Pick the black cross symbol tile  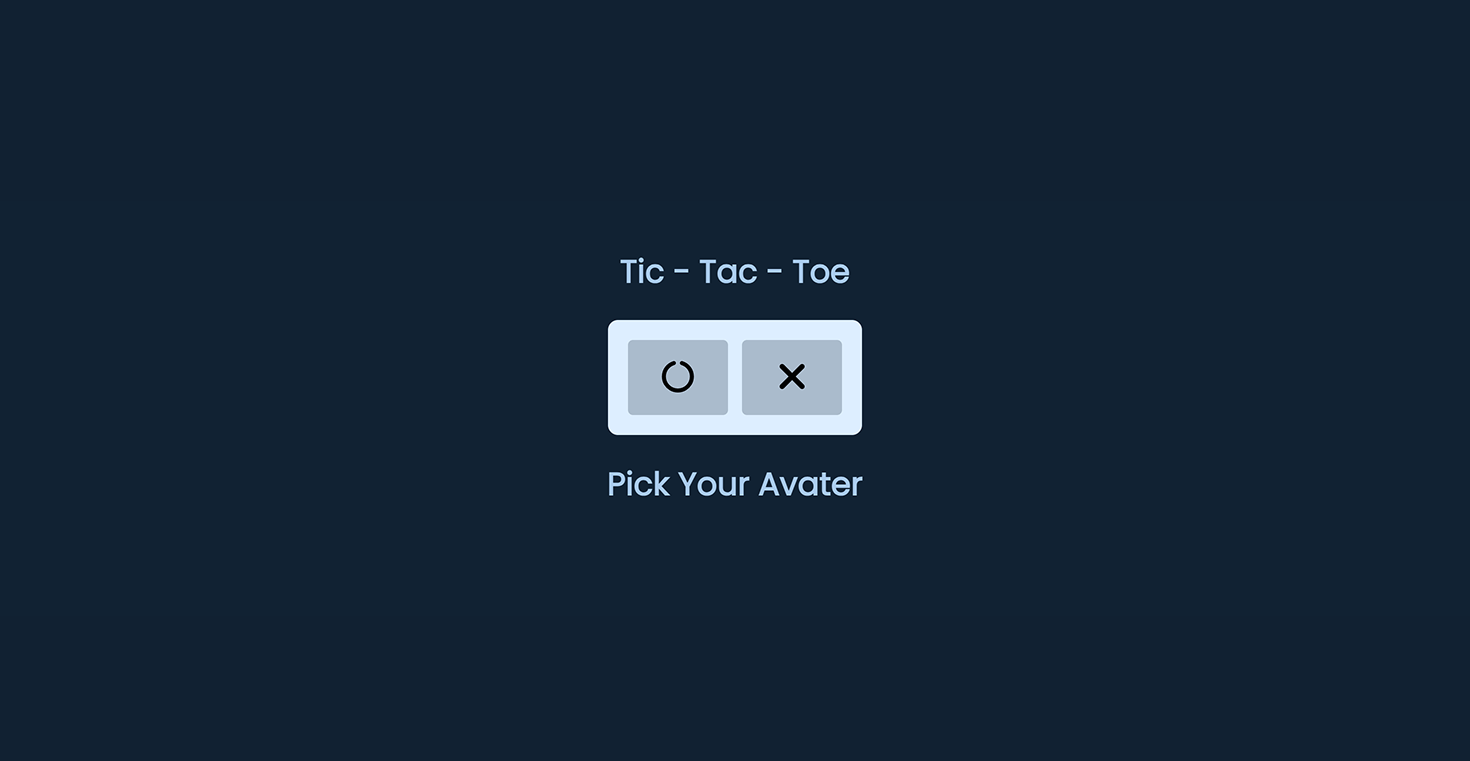point(792,377)
